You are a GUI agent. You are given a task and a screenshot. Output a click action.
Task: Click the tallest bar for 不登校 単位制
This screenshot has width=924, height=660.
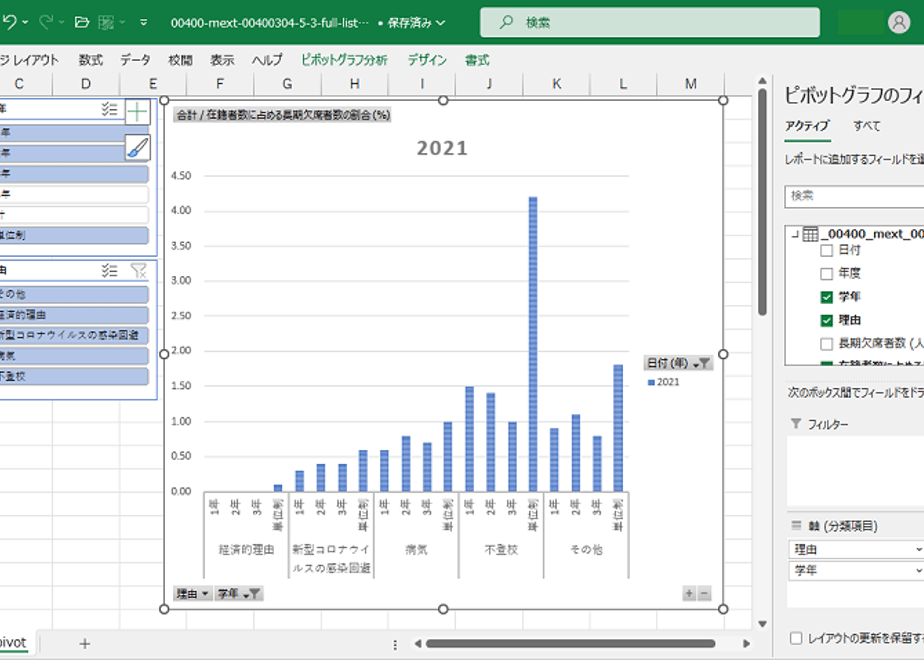click(533, 344)
